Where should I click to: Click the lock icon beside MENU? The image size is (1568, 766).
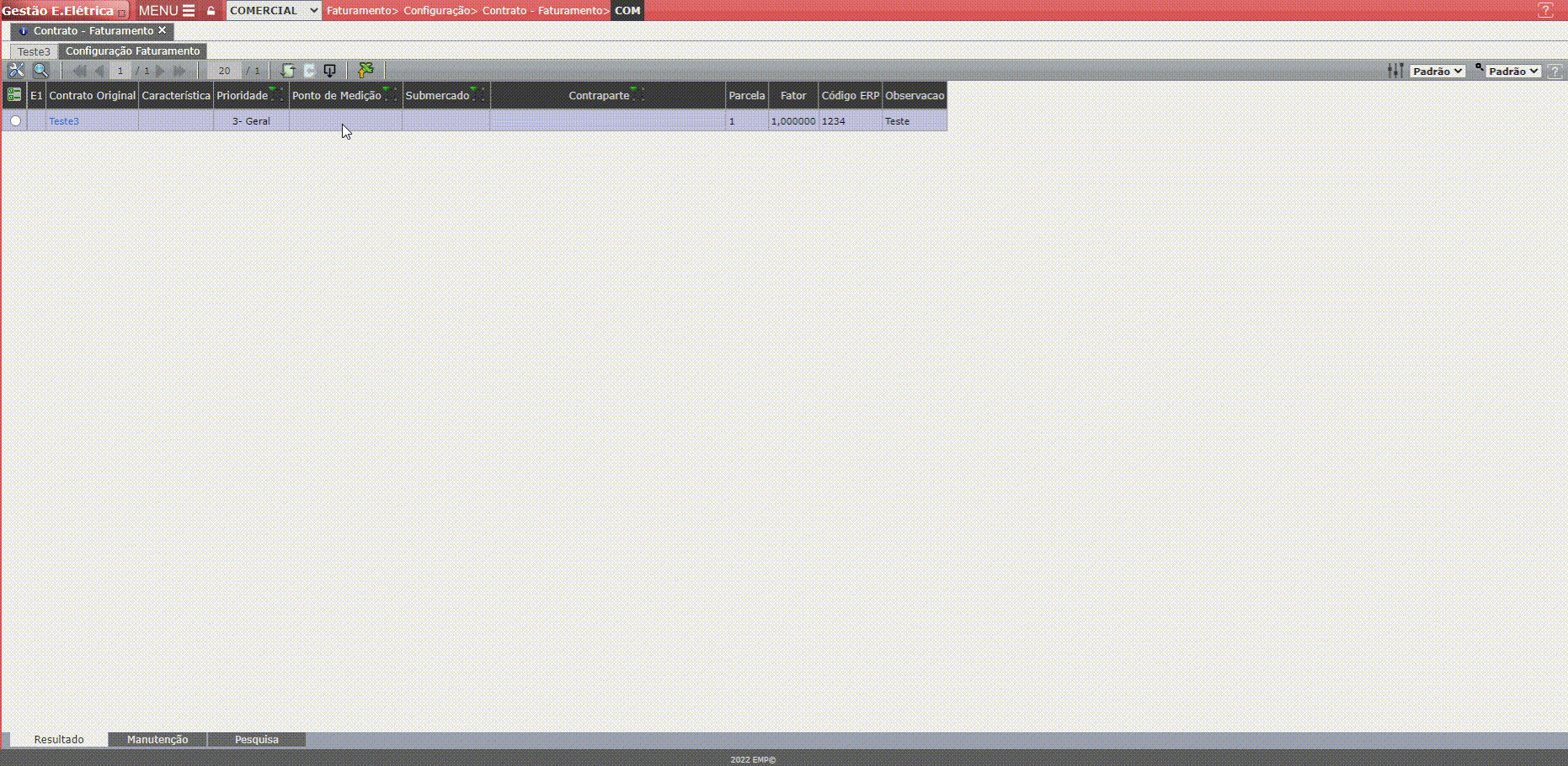(211, 11)
